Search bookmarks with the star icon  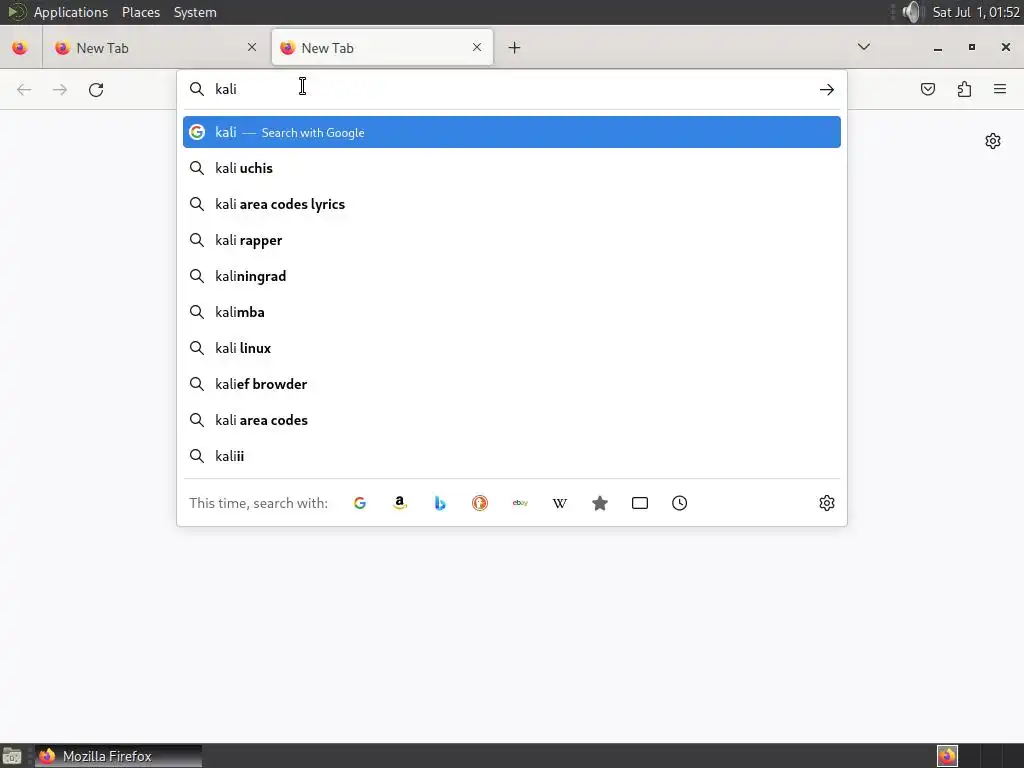[x=600, y=503]
